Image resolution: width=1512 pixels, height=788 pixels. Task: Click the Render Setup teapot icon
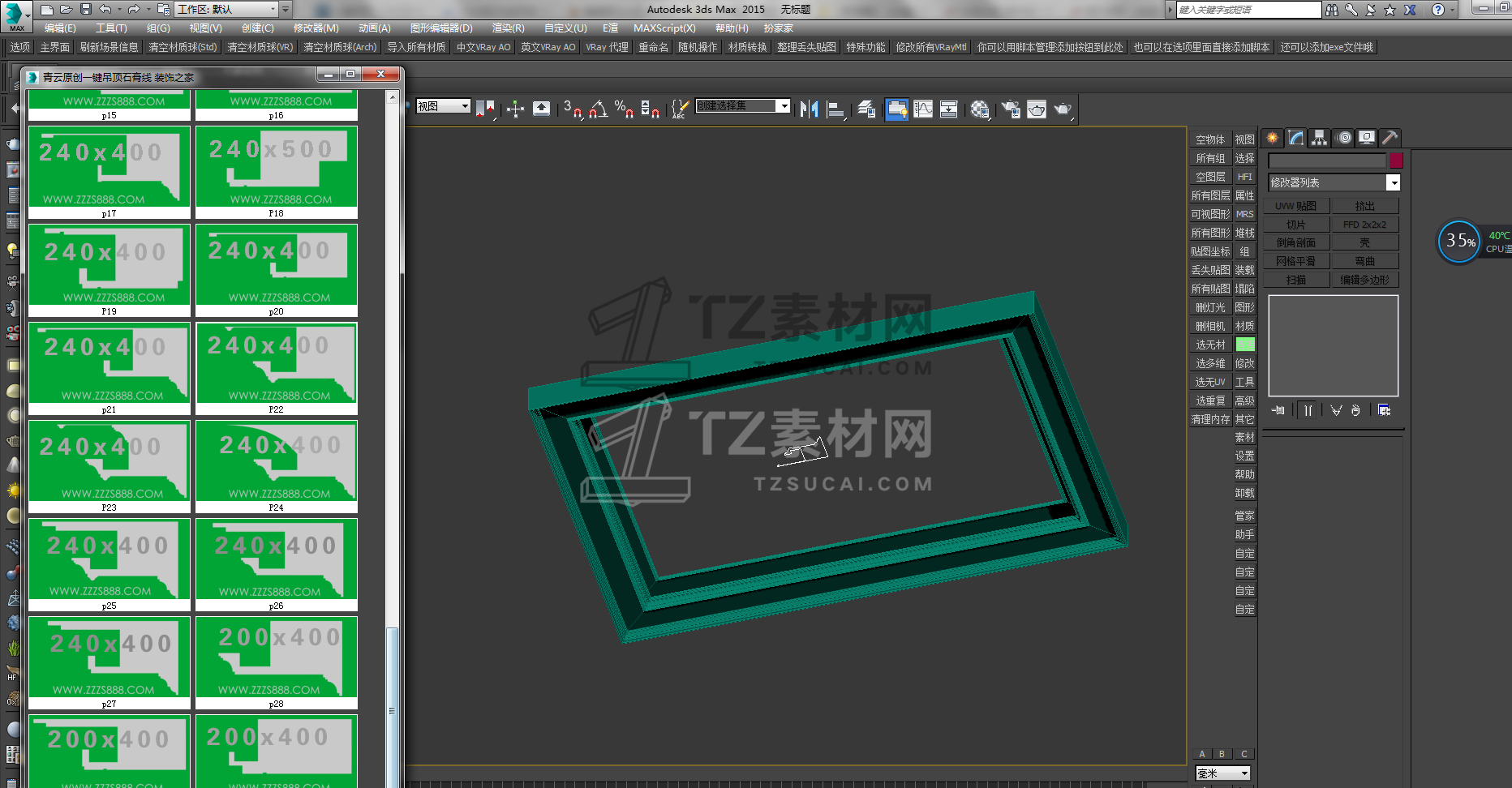pos(1011,109)
